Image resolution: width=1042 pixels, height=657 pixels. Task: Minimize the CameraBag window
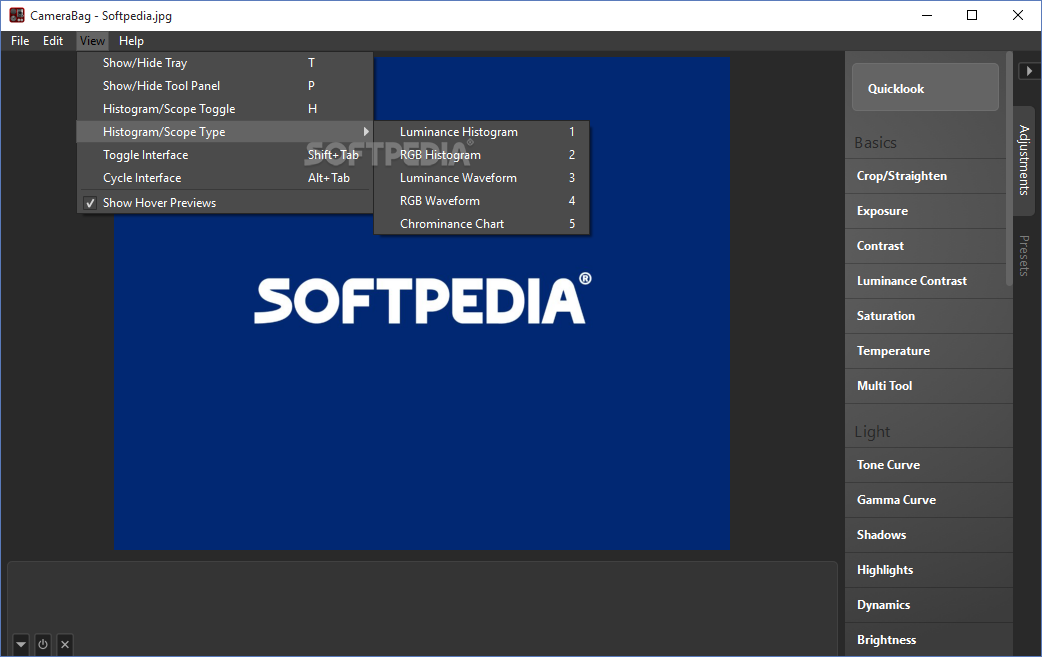927,15
